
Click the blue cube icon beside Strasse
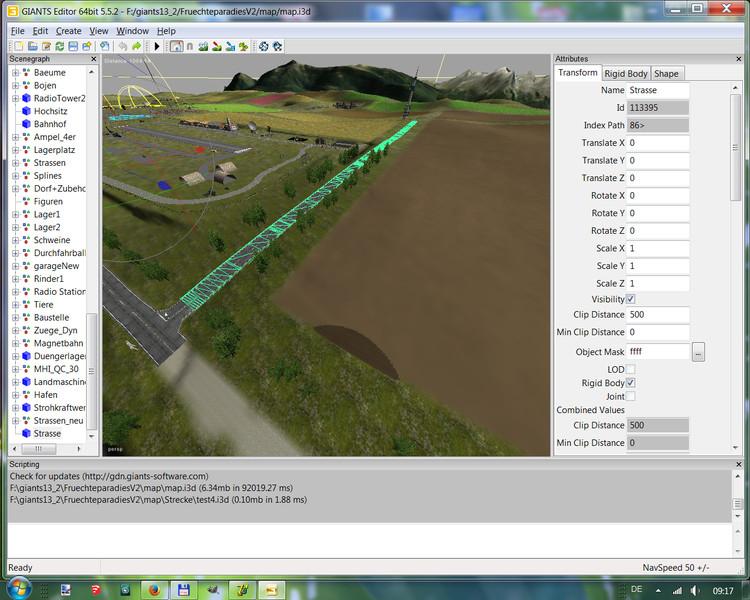coord(25,434)
